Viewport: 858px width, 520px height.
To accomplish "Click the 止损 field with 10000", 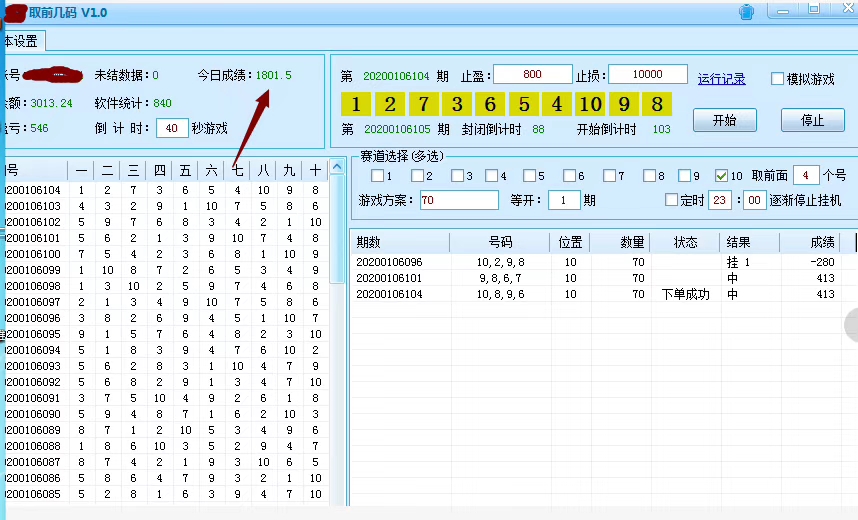I will 648,74.
